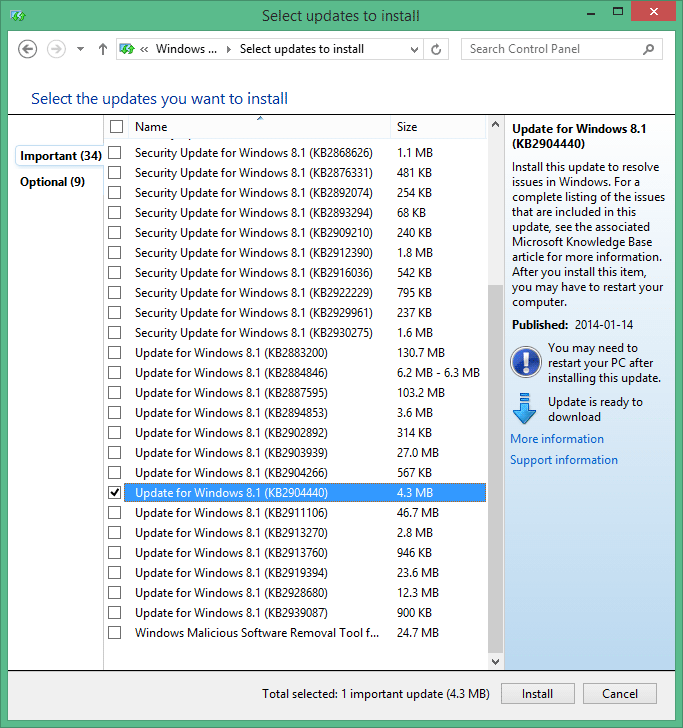Image resolution: width=683 pixels, height=728 pixels.
Task: Select the Important (34) tab
Action: 60,156
